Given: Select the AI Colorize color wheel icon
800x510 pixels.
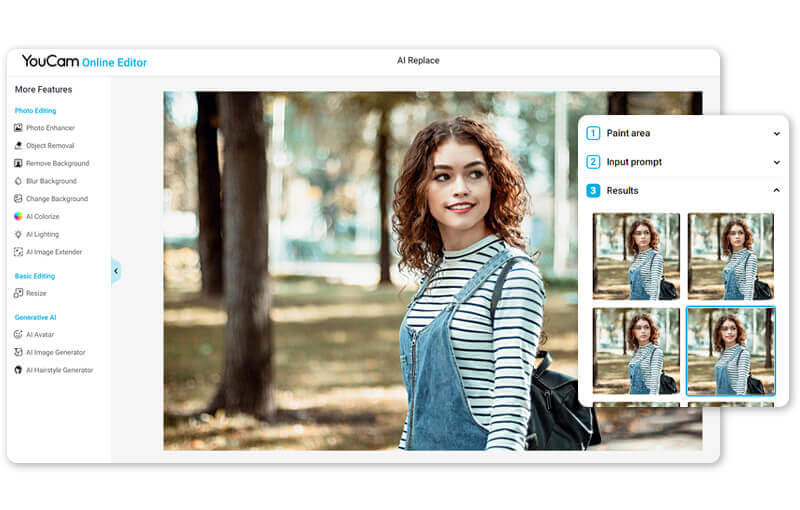Looking at the screenshot, I should tap(18, 216).
